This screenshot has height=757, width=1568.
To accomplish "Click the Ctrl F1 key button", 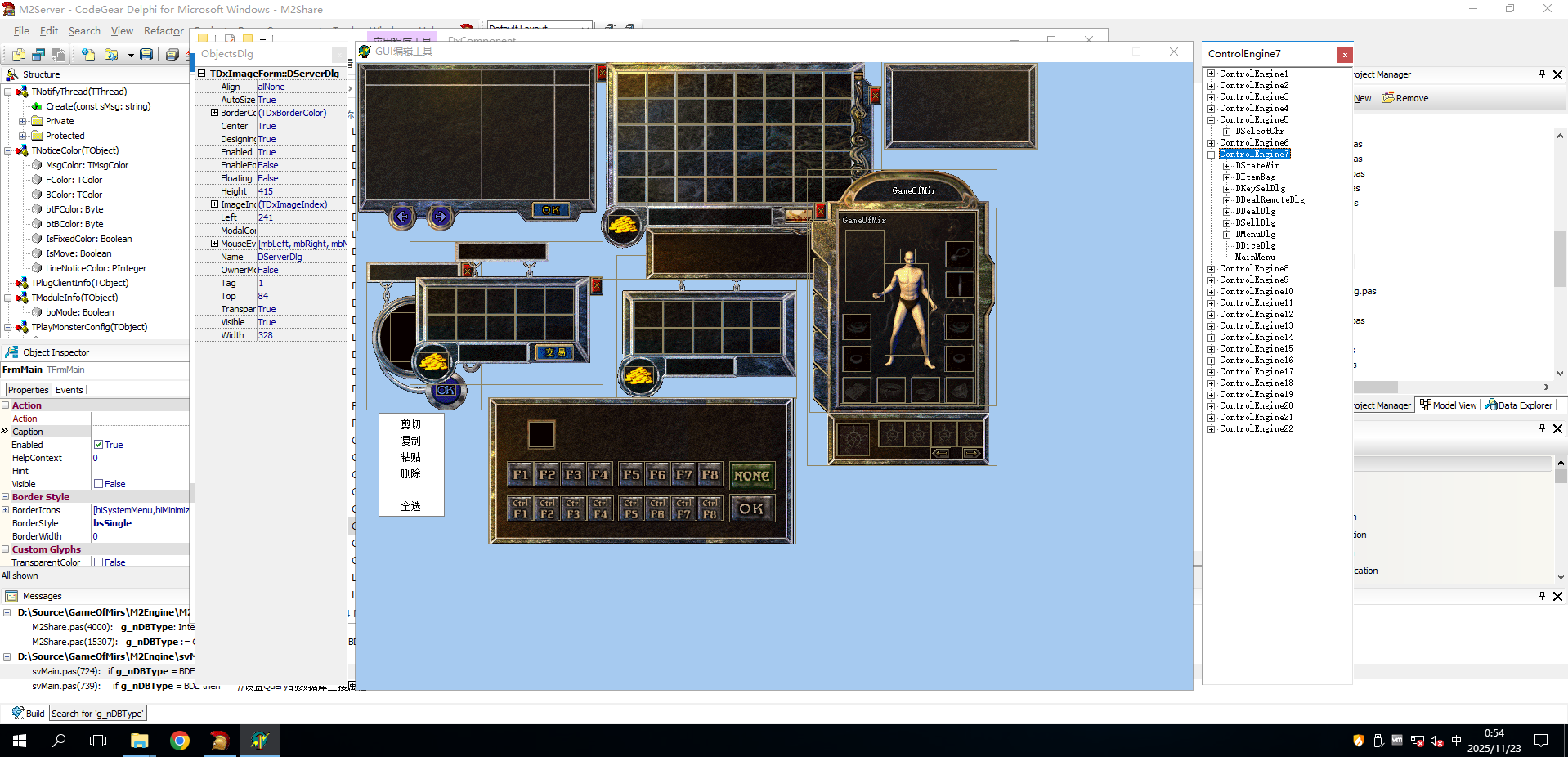I will click(521, 508).
